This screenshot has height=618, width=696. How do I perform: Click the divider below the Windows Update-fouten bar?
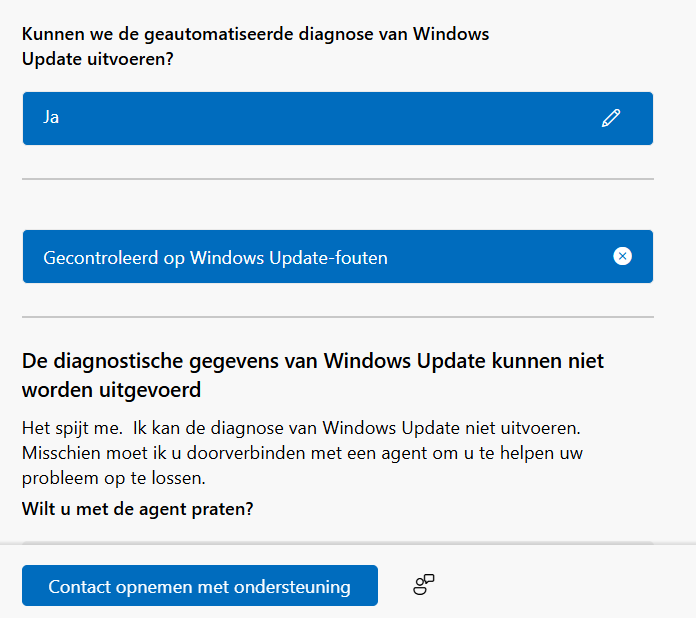pyautogui.click(x=337, y=317)
